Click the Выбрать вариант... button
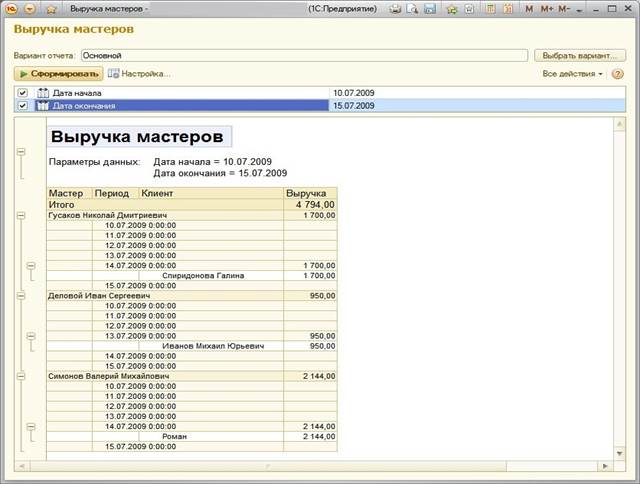The width and height of the screenshot is (640, 484). pyautogui.click(x=580, y=56)
